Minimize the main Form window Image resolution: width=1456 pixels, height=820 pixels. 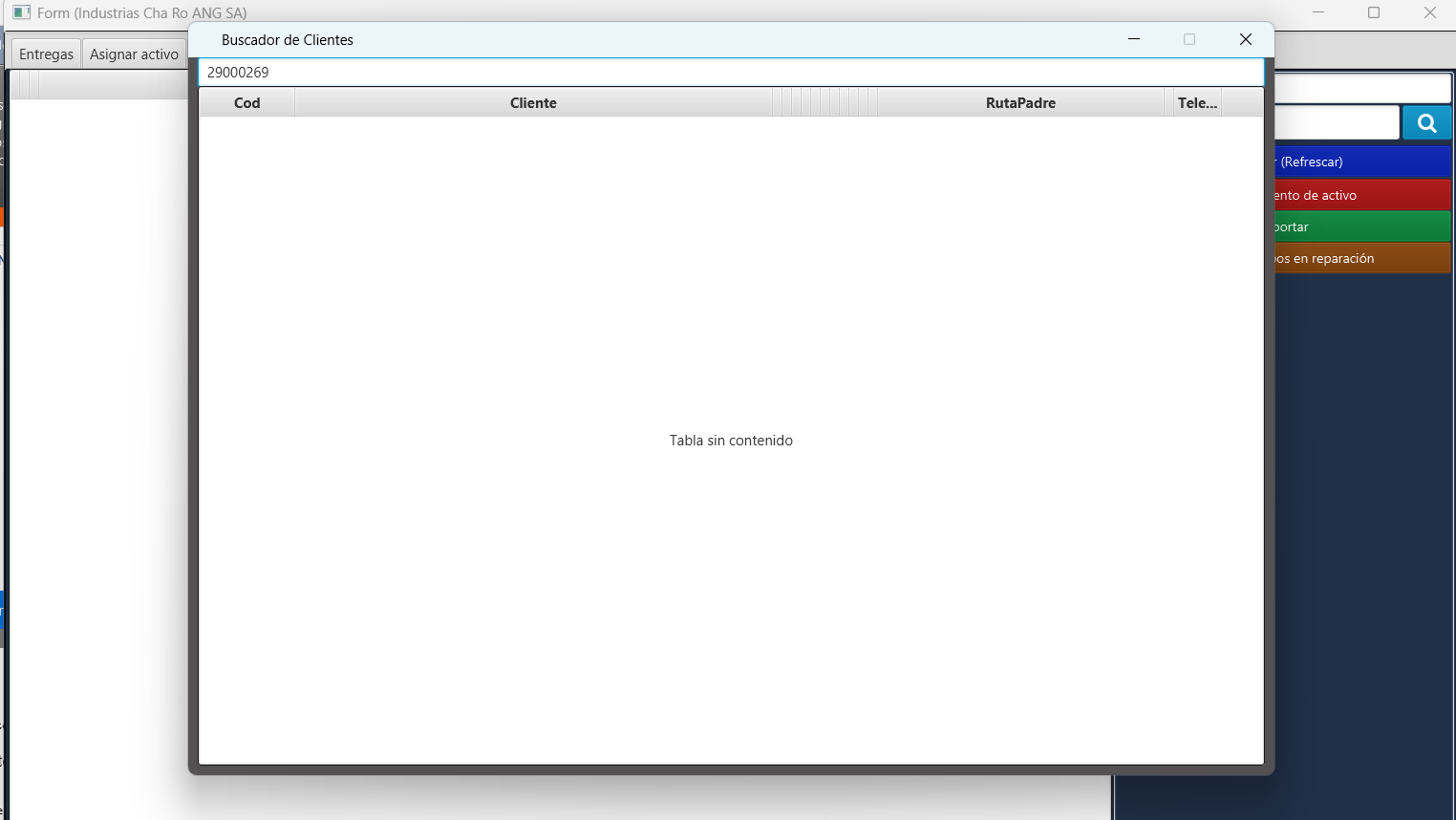point(1318,12)
